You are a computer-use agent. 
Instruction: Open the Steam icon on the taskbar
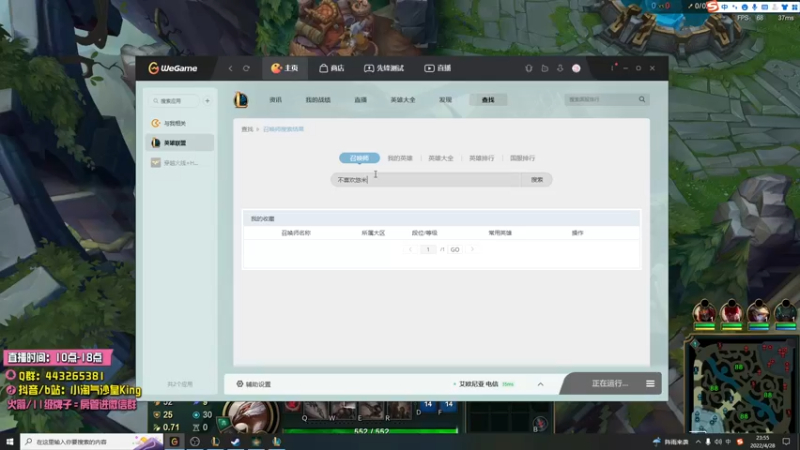[235, 441]
